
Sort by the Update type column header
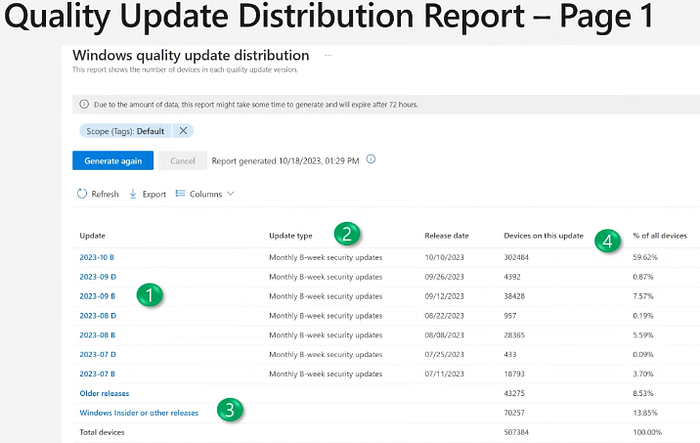tap(291, 236)
